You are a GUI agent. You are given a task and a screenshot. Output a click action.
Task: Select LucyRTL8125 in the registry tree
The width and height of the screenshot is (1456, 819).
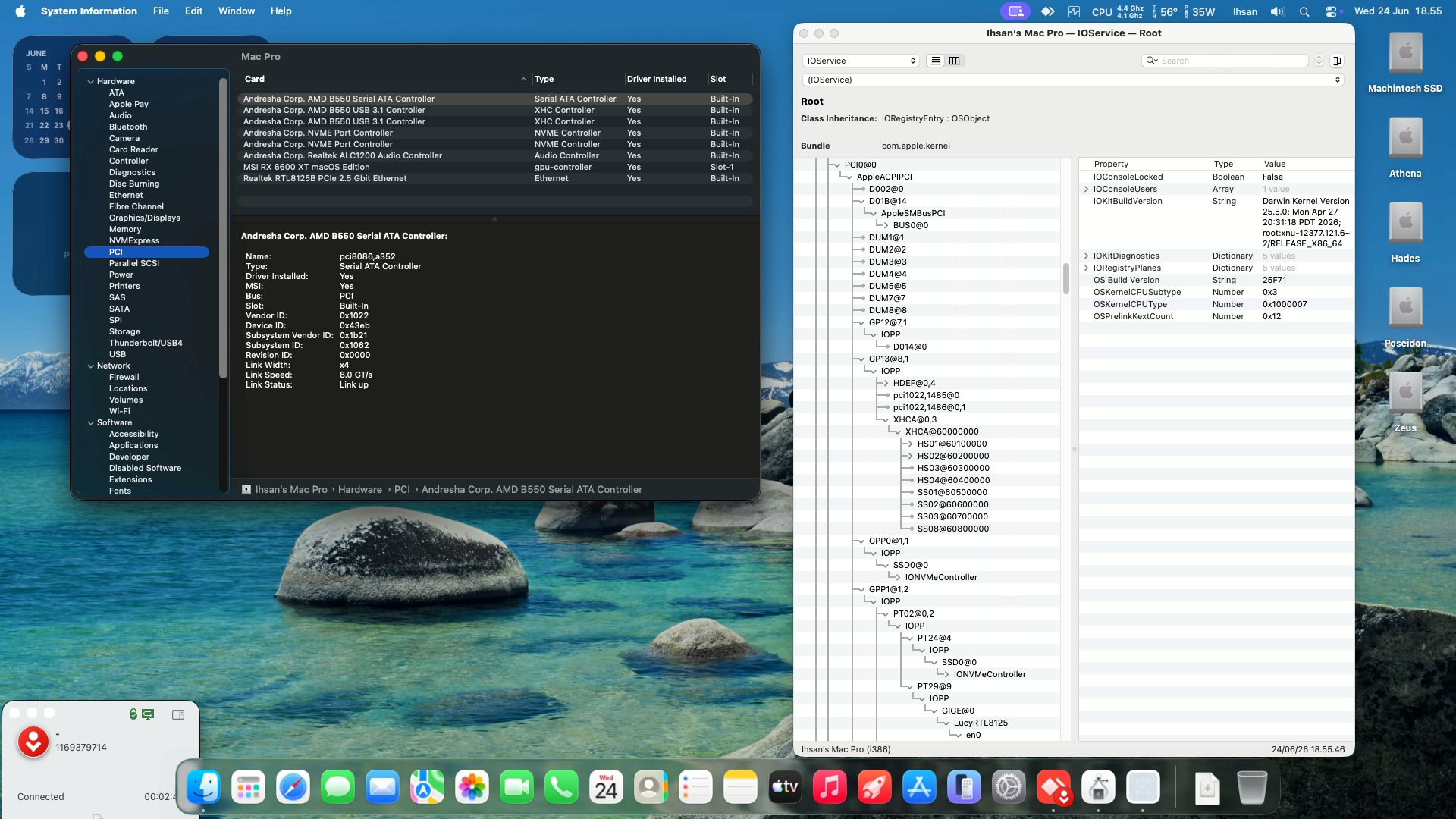[981, 723]
